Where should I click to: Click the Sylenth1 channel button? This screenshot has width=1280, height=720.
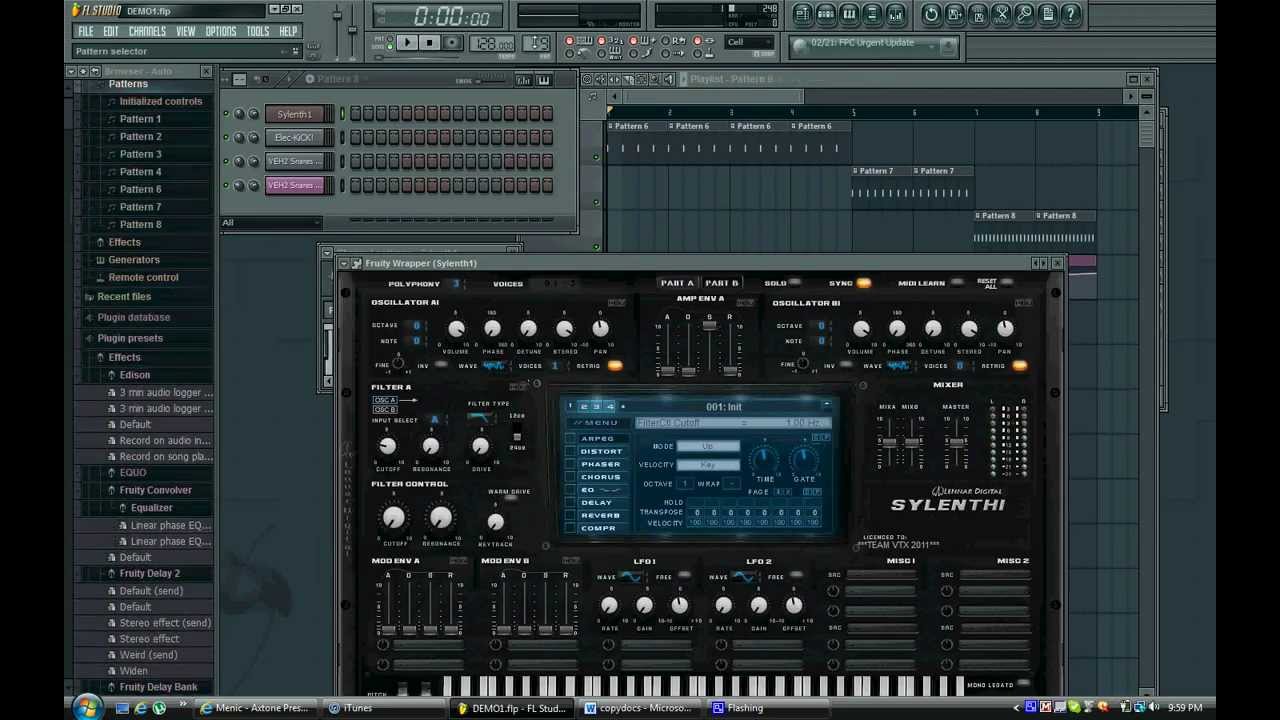[x=294, y=114]
